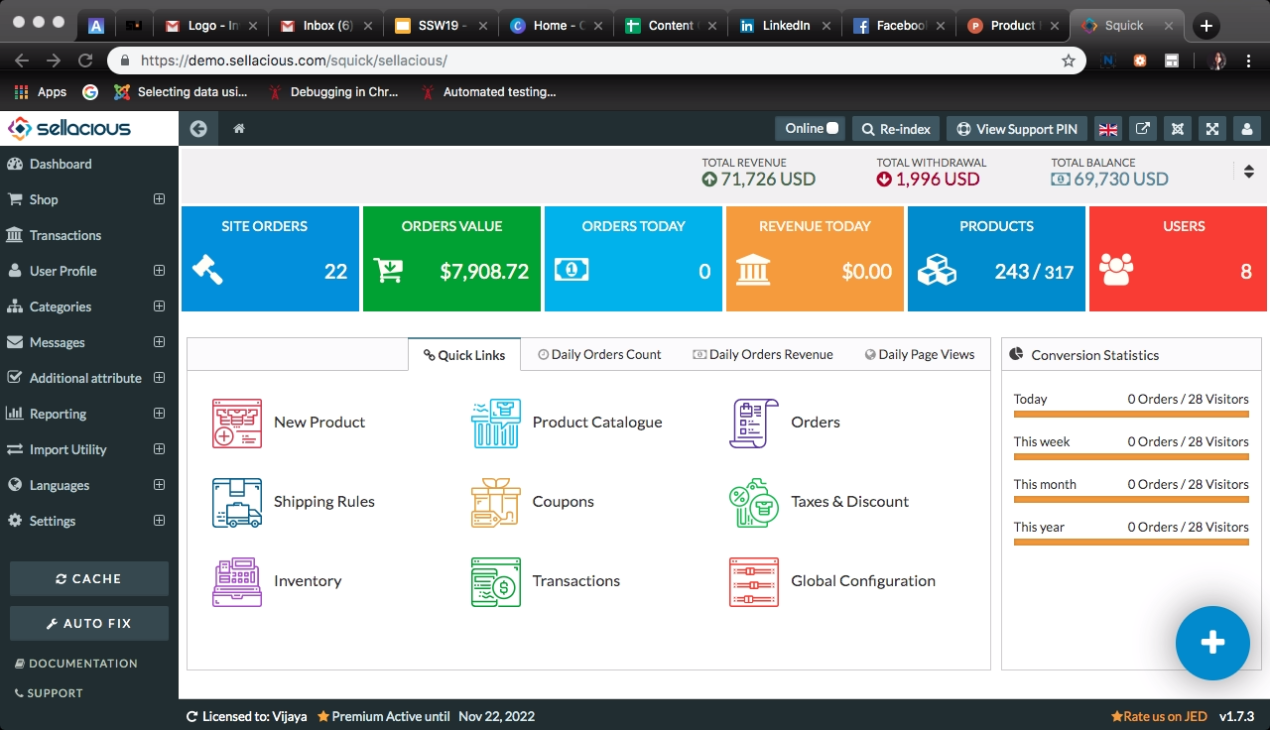
Task: Open the user account icon in top bar
Action: (x=1246, y=128)
